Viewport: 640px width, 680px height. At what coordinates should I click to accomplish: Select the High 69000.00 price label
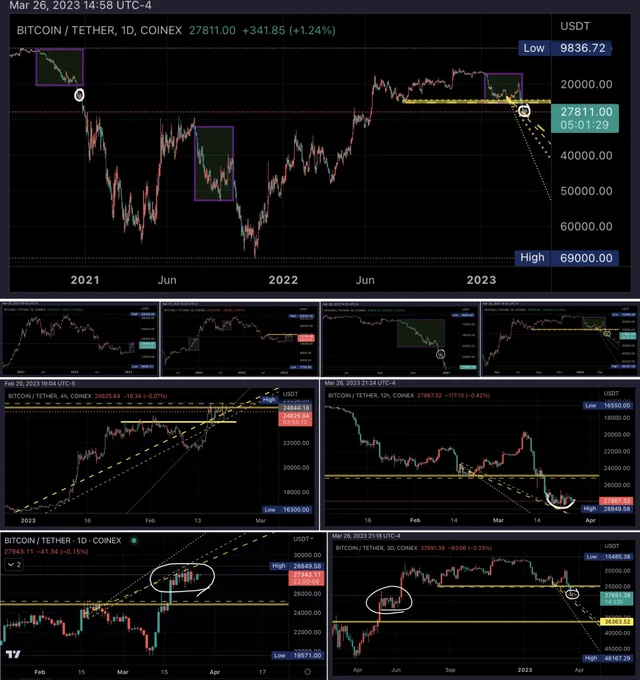pyautogui.click(x=566, y=258)
